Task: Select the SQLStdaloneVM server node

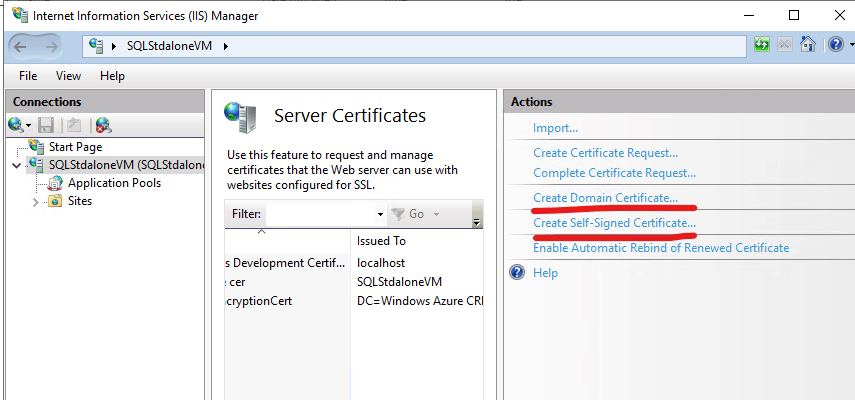Action: [x=127, y=164]
